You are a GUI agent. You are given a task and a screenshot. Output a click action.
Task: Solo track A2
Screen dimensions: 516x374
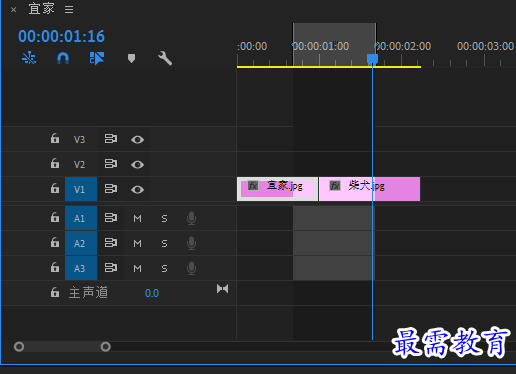[164, 244]
